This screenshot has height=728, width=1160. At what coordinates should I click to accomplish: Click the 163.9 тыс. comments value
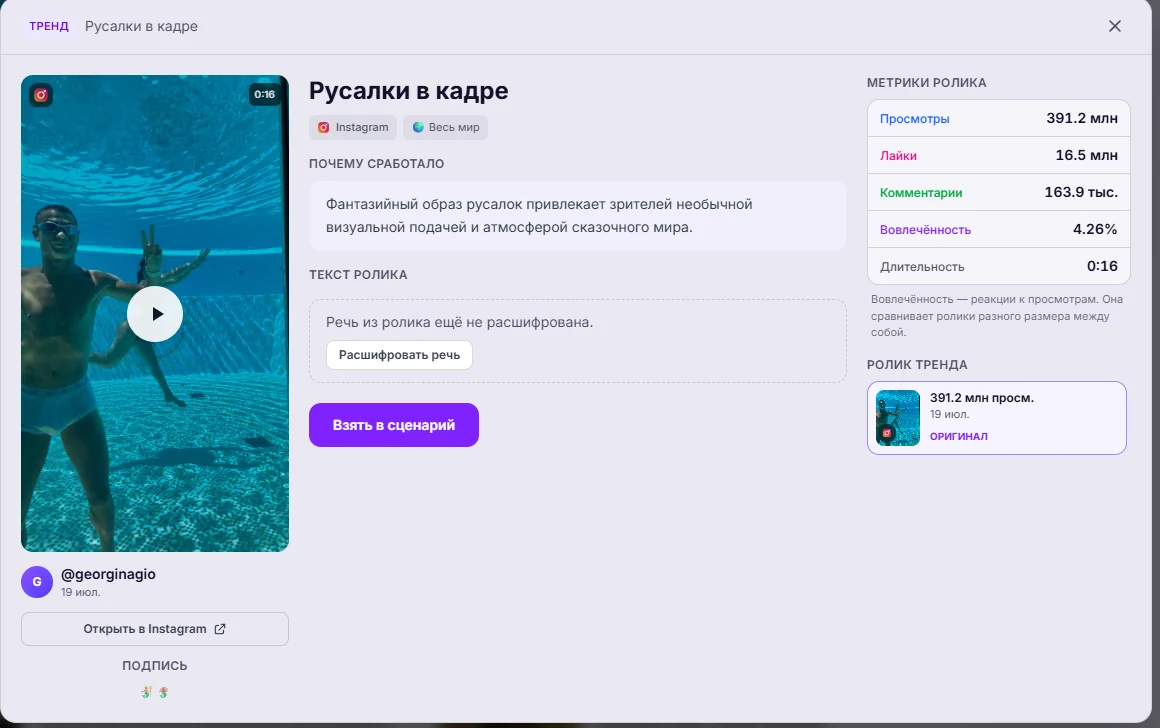(1081, 192)
